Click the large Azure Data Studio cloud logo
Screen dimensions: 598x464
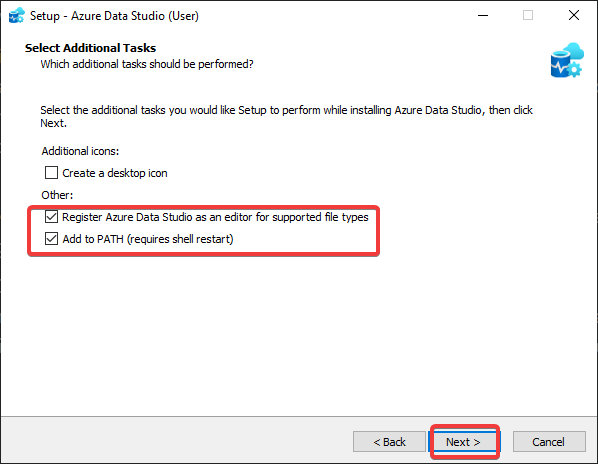pyautogui.click(x=567, y=60)
